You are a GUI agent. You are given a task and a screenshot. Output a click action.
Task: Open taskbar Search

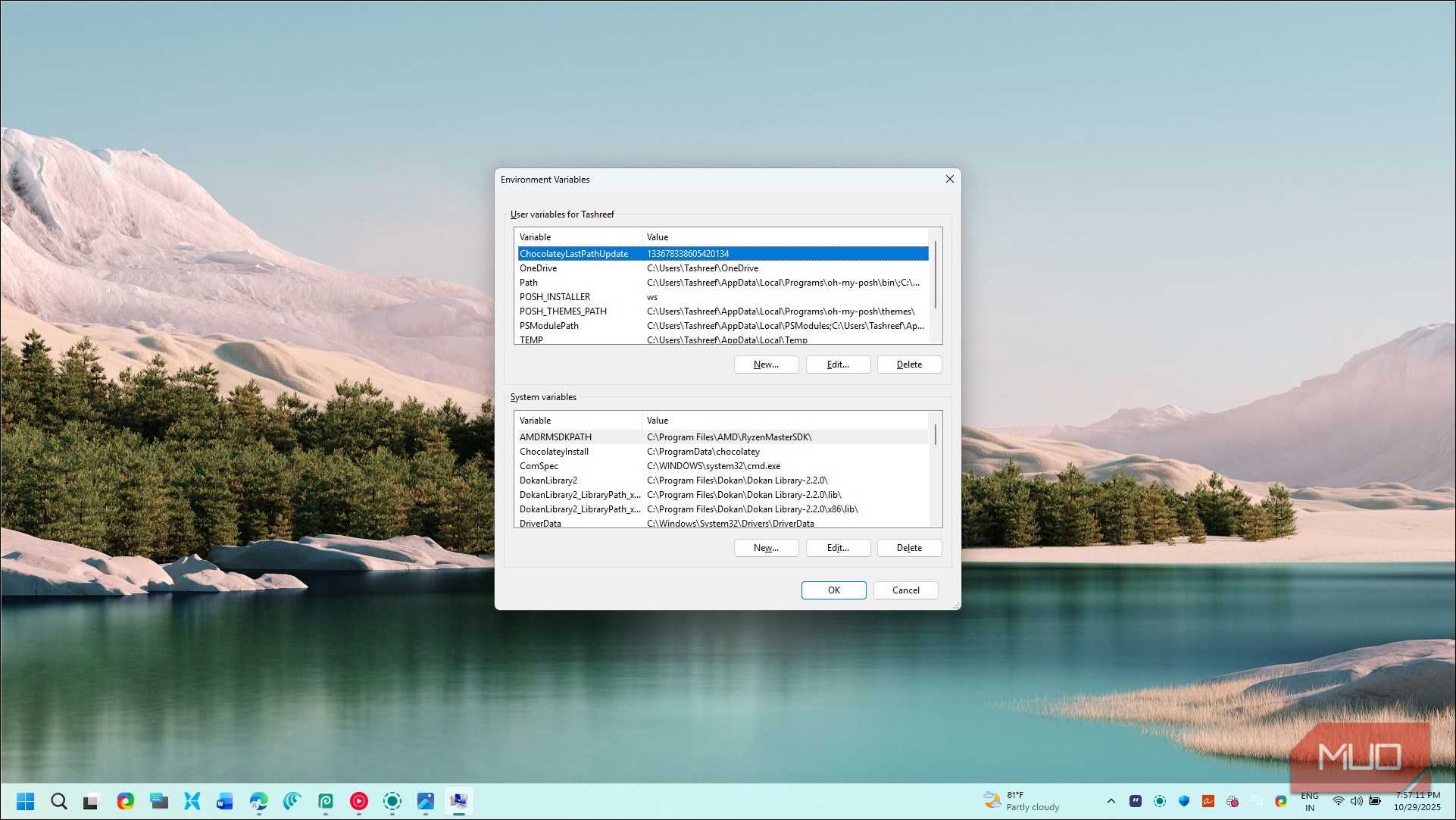(58, 801)
